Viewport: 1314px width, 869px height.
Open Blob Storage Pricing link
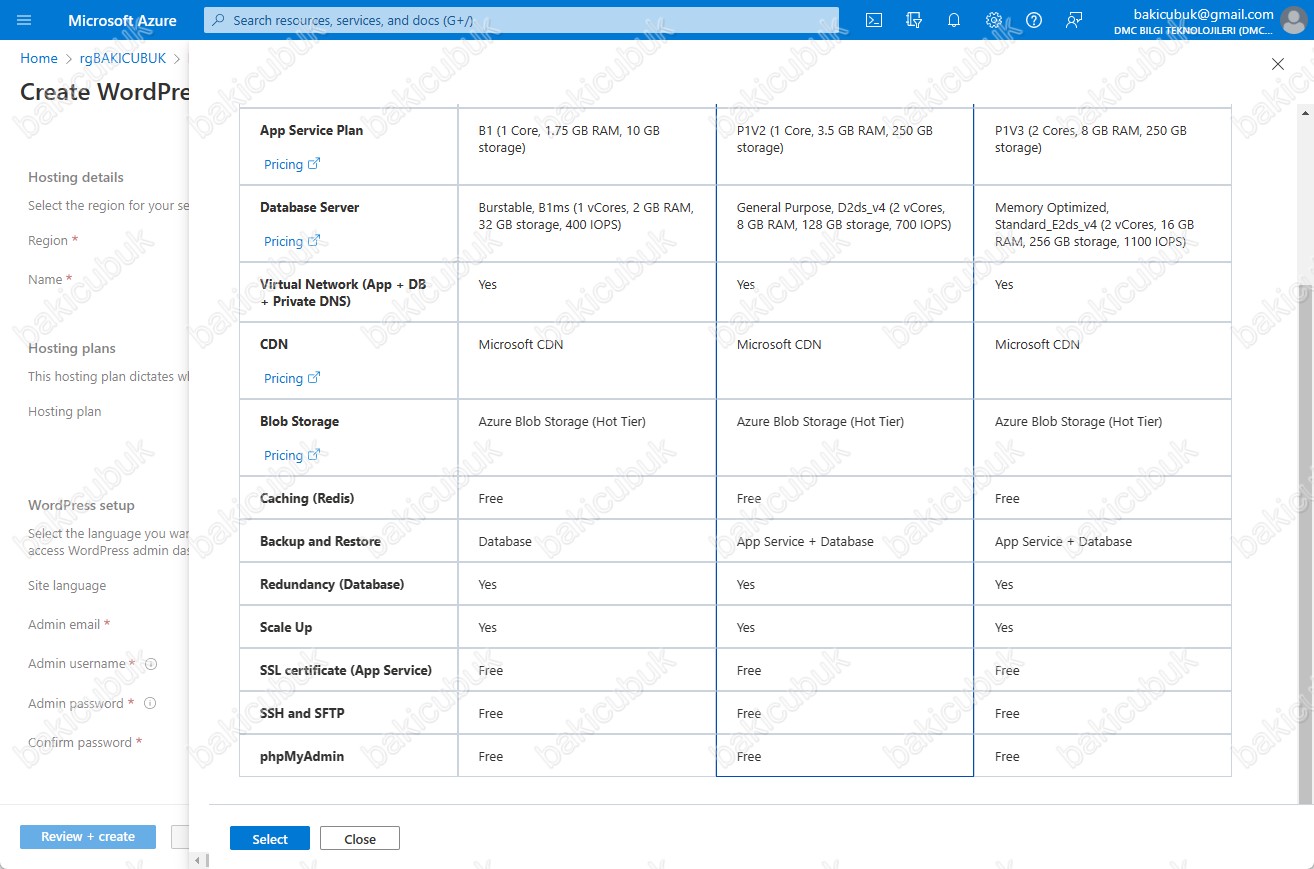tap(292, 455)
